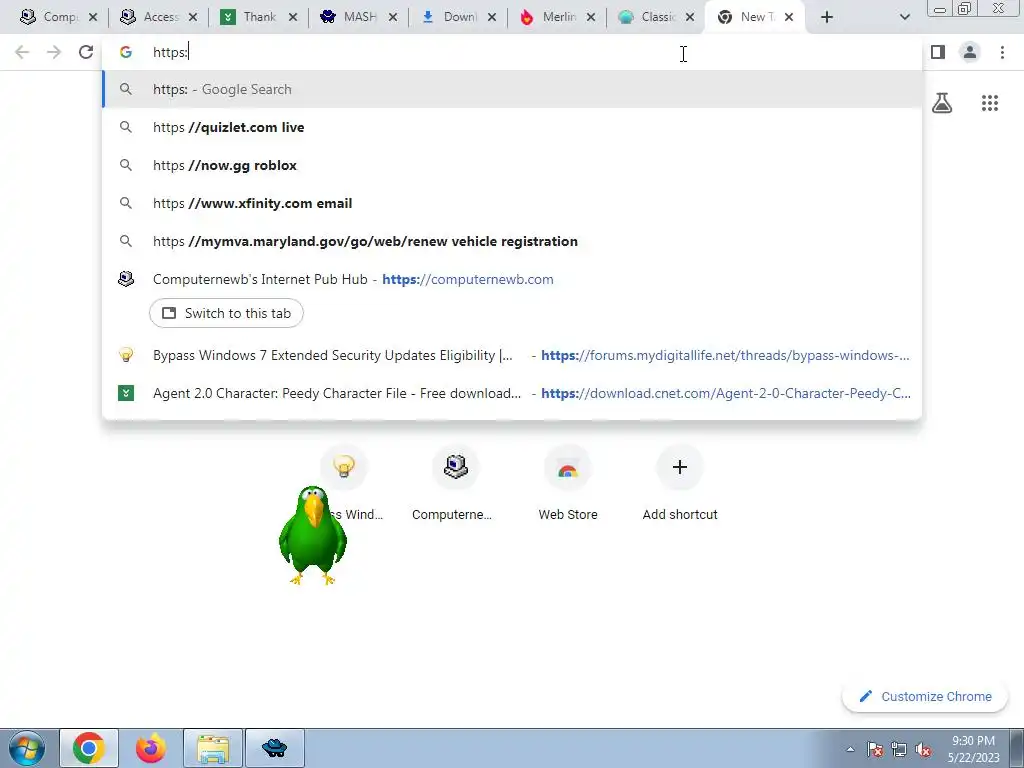Choose the xfinity.com email suggestion
Screen dimensions: 1024x768
pos(512,203)
